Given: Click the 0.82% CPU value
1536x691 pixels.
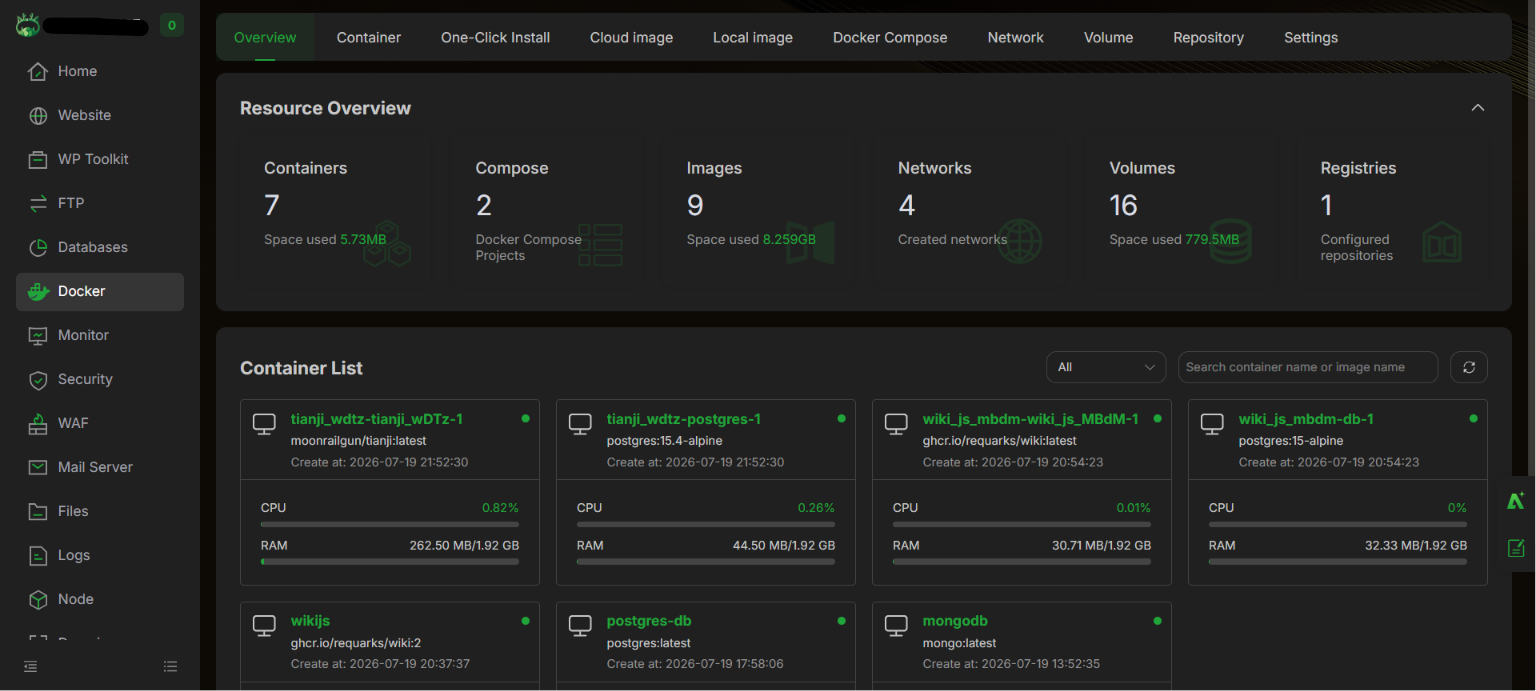Looking at the screenshot, I should pos(500,508).
